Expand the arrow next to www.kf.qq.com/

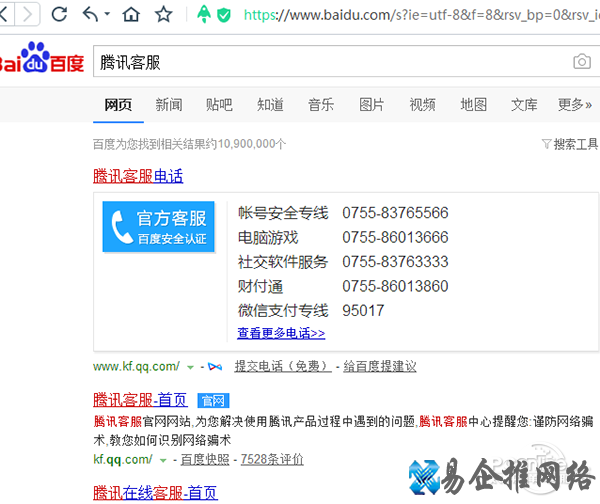coord(190,368)
